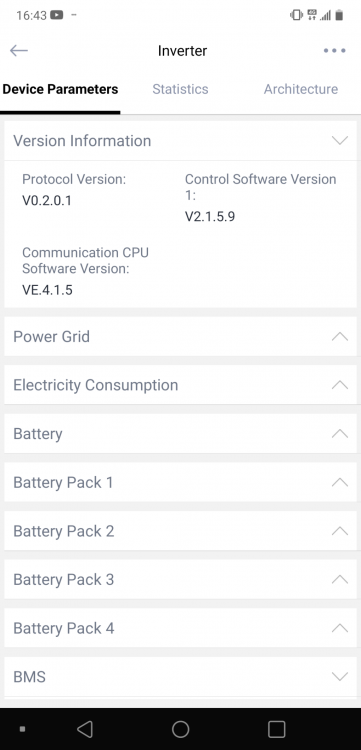
Task: Expand Battery Pack 3 chevron
Action: tap(340, 580)
